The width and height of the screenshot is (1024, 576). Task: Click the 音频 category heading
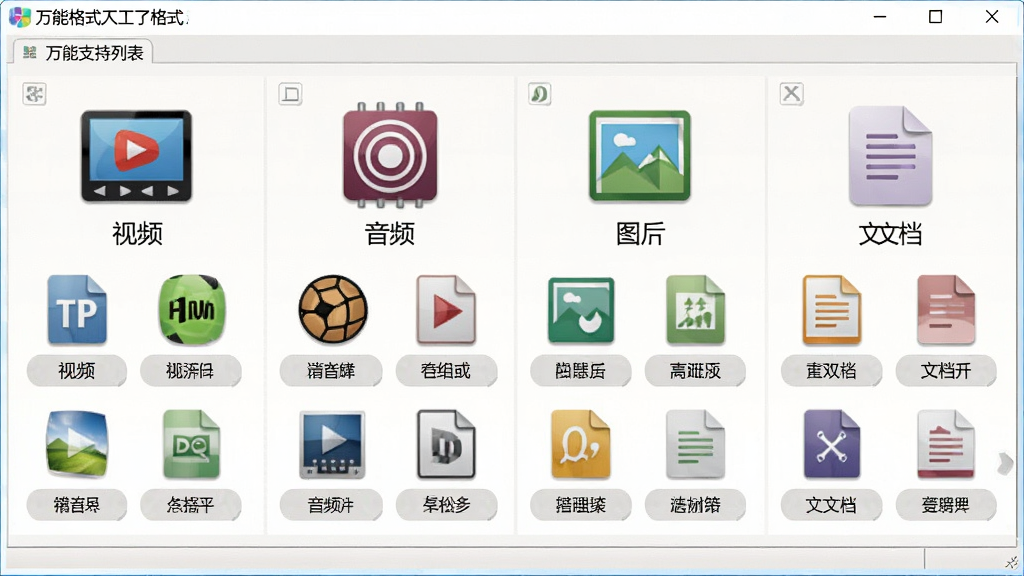click(389, 233)
